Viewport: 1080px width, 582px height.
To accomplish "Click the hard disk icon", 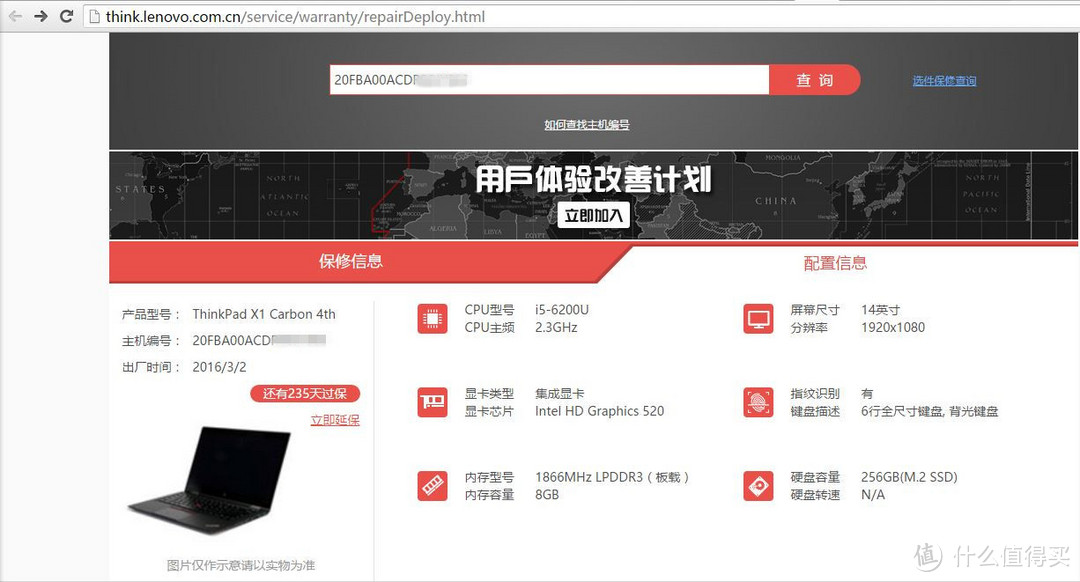I will point(758,486).
